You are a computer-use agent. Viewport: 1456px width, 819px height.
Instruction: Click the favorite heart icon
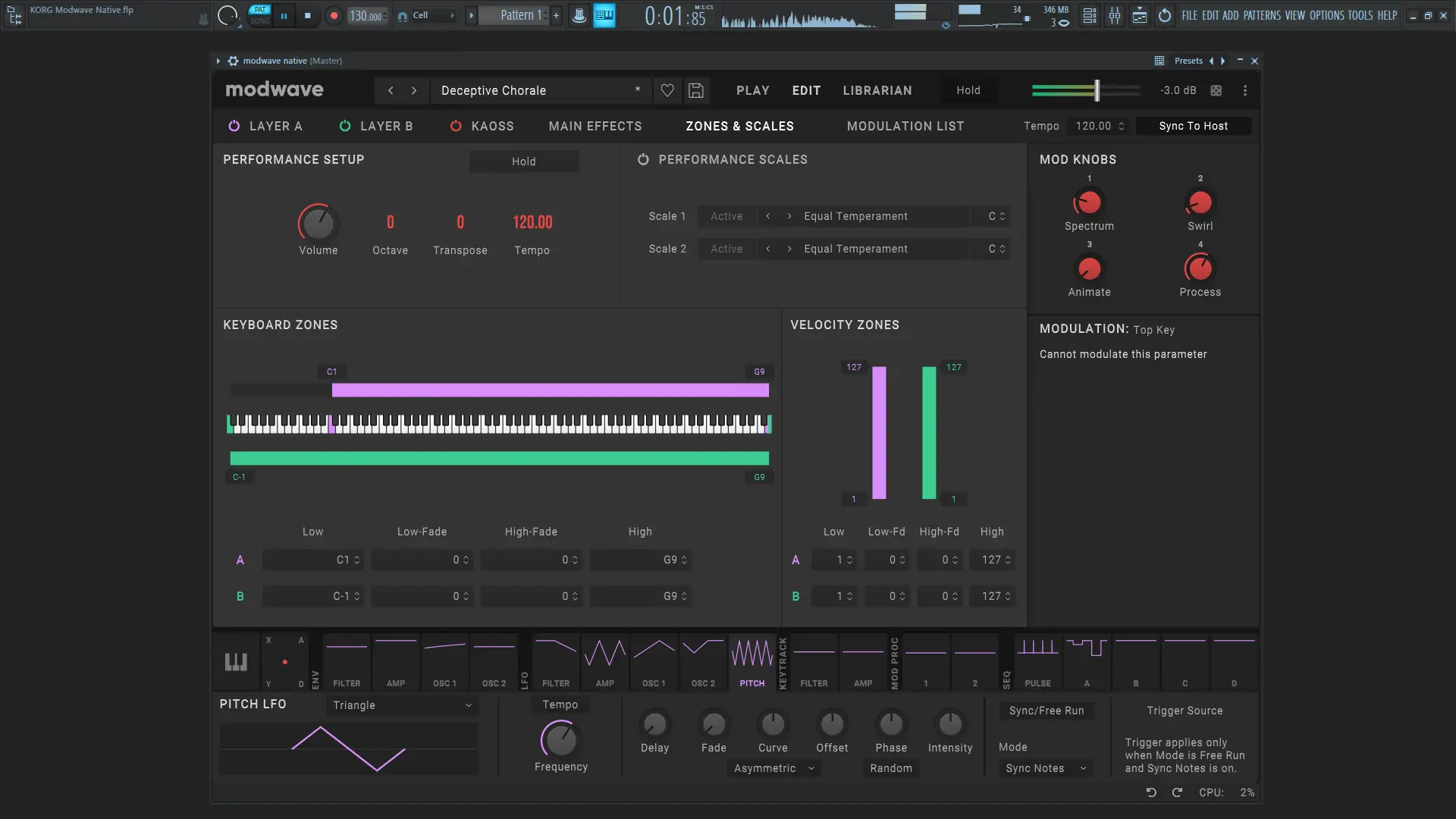[667, 90]
